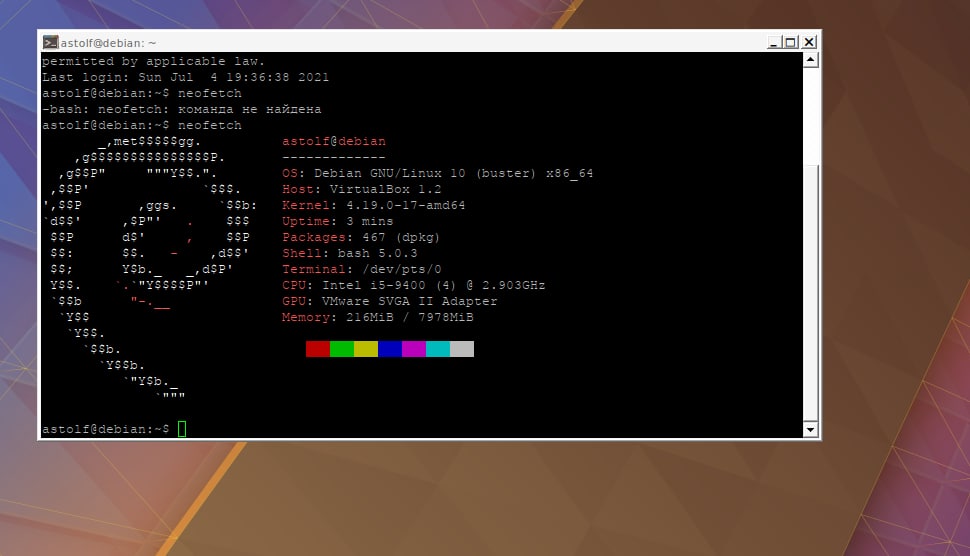
Task: Click the 'astolf@debian: ~' window title text
Action: coord(108,43)
